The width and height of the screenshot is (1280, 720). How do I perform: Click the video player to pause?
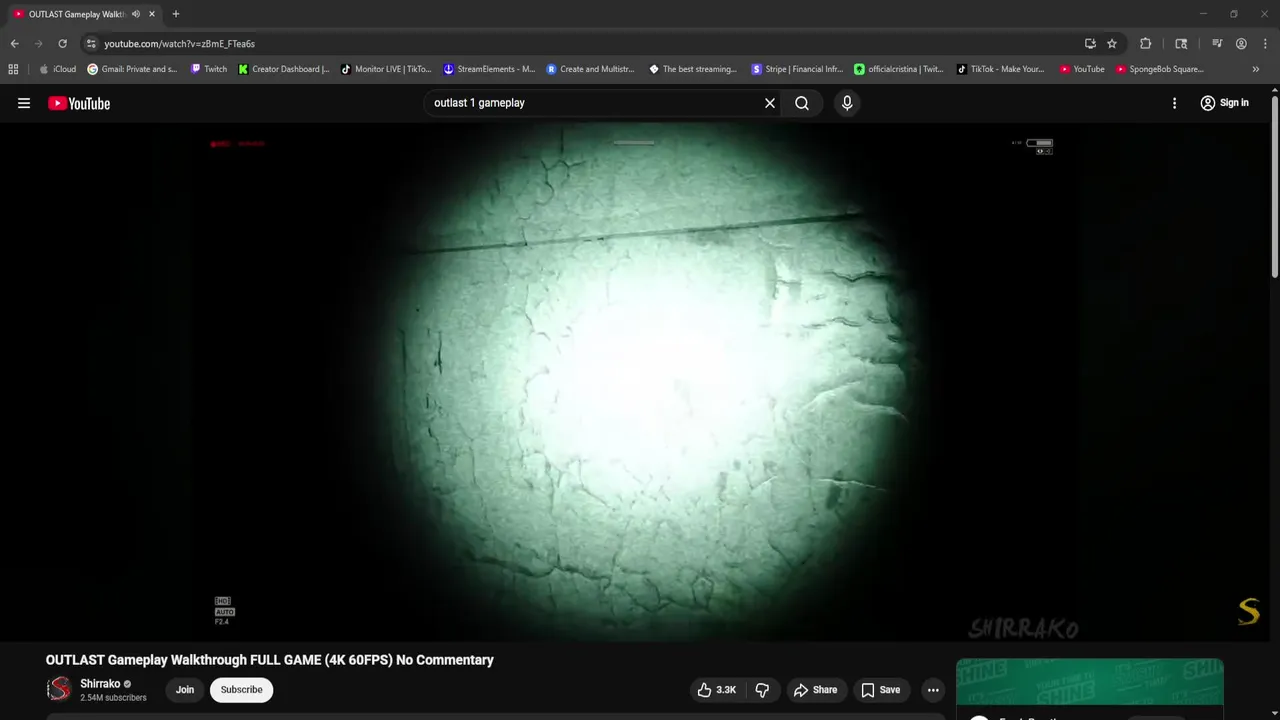[635, 382]
